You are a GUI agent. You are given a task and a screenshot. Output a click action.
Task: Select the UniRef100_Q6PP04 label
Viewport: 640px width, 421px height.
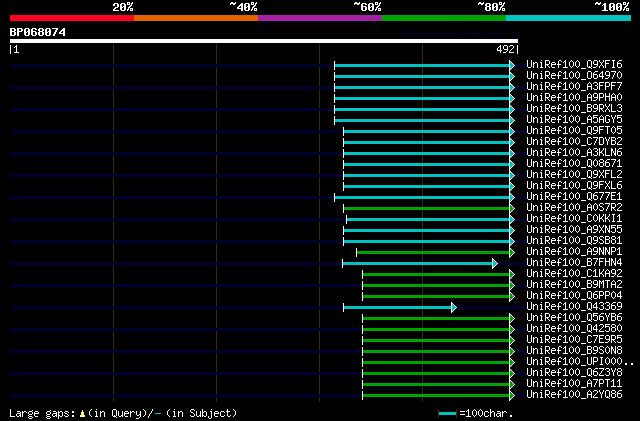tap(574, 296)
